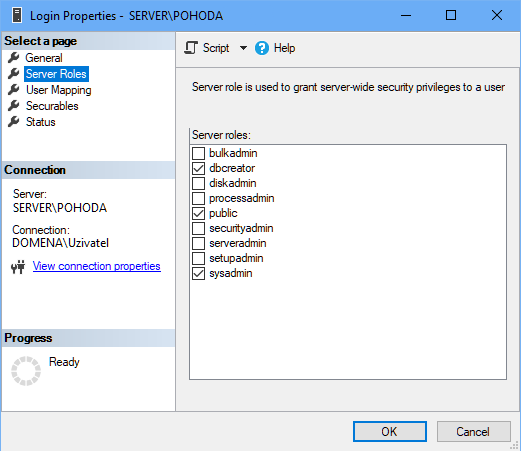
Task: Click the Cancel button
Action: coord(473,432)
